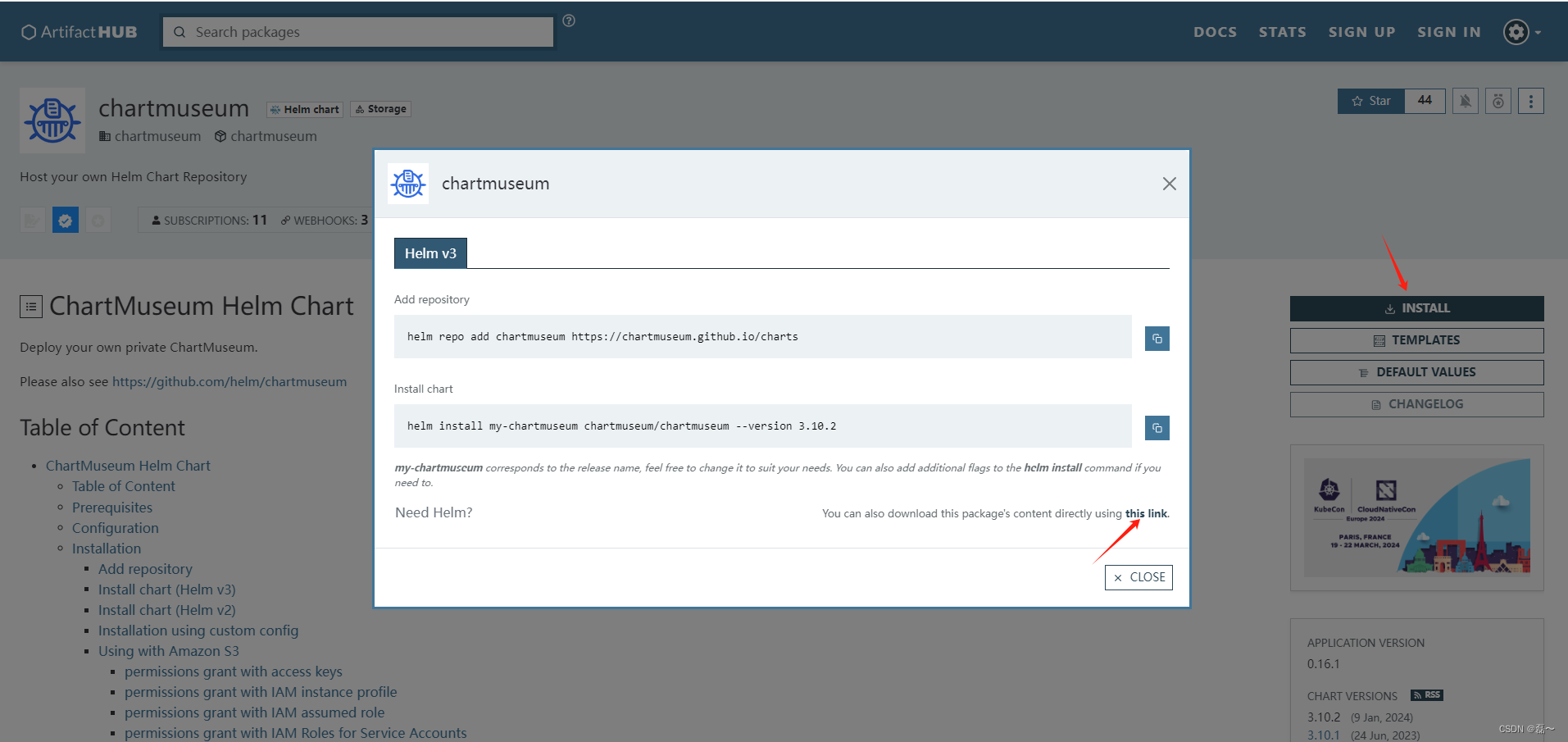
Task: Open DEFAULT VALUES view
Action: [1417, 372]
